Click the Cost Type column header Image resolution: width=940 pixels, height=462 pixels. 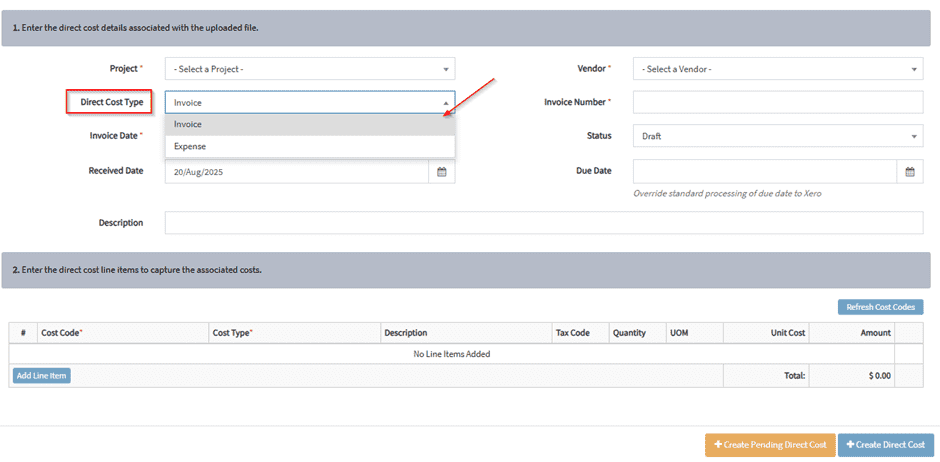[232, 333]
